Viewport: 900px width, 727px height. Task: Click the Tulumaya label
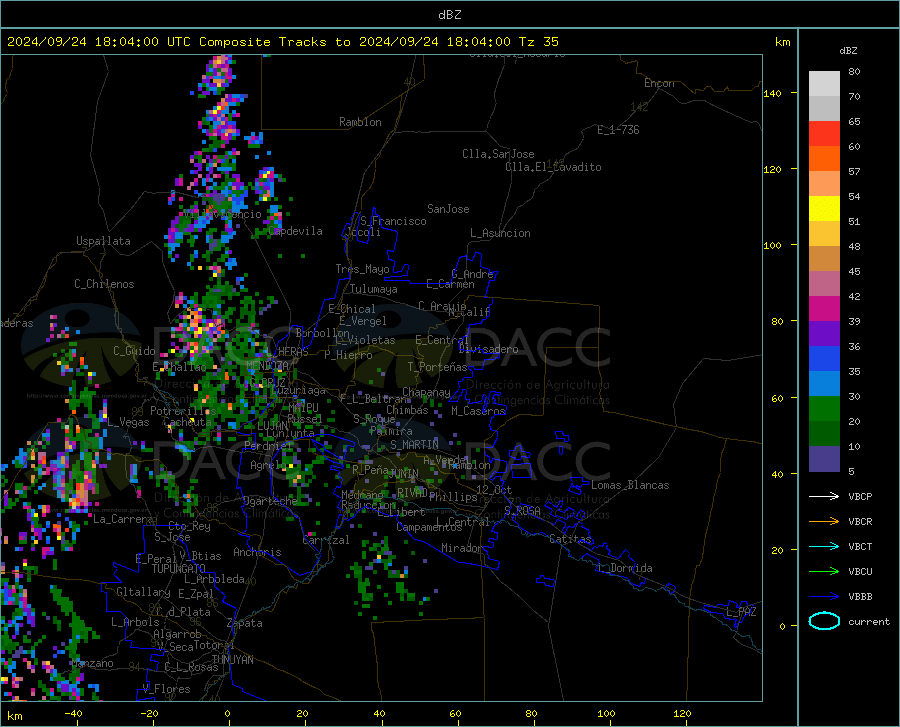(x=374, y=289)
